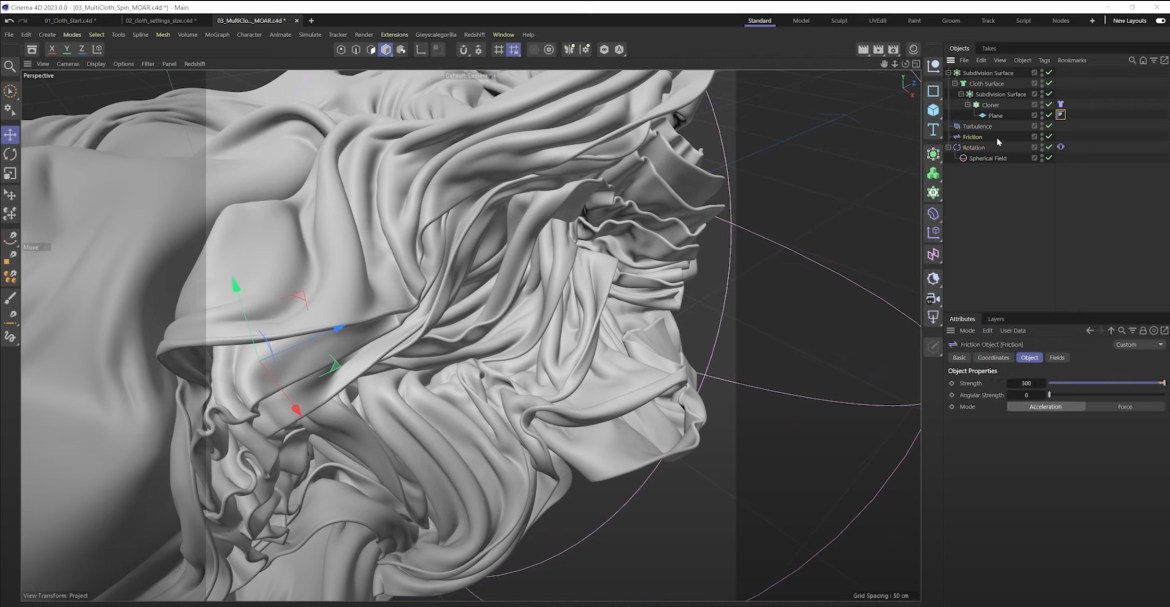This screenshot has height=607, width=1170.
Task: Click the Object Manager search icon
Action: tap(1132, 60)
